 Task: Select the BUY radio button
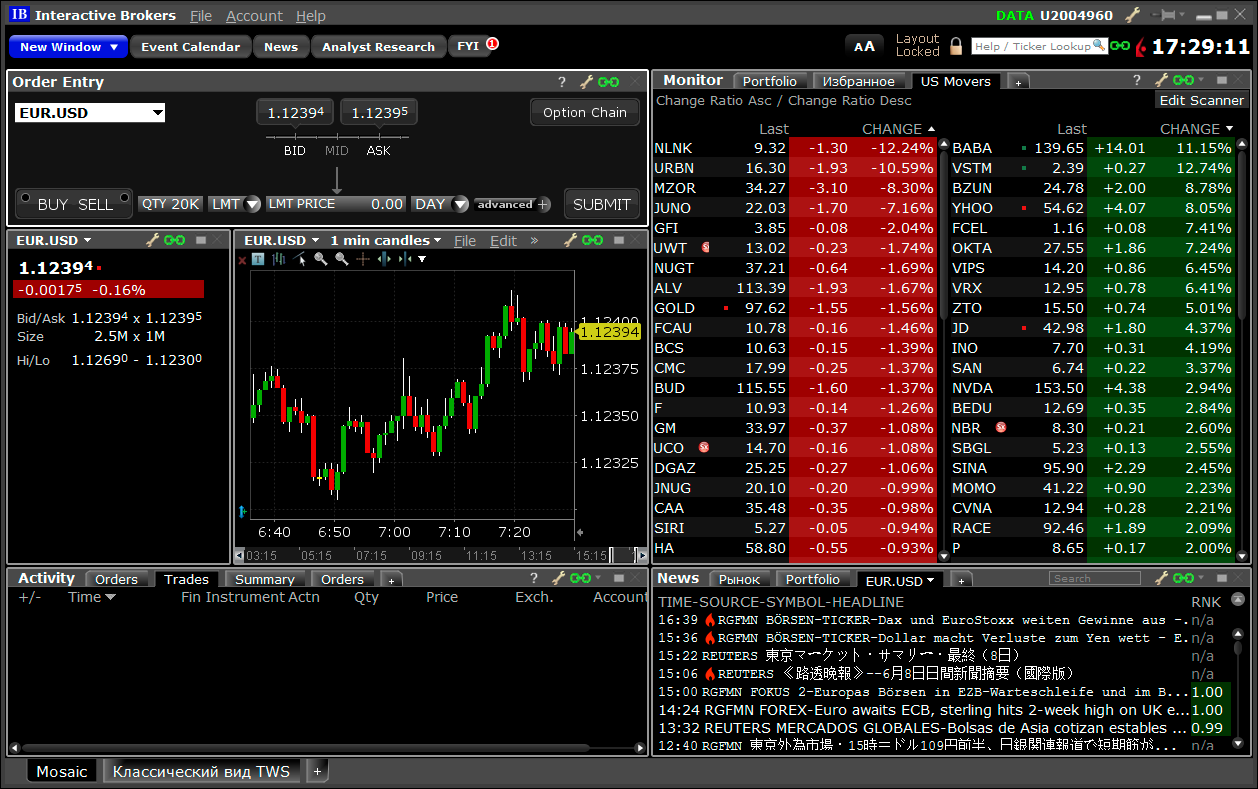click(24, 197)
